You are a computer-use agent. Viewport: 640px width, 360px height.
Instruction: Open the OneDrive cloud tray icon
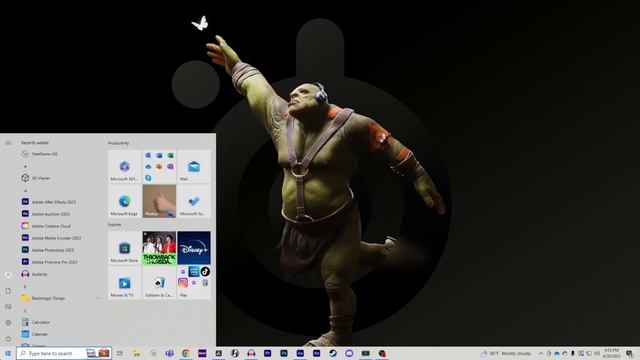coord(557,353)
